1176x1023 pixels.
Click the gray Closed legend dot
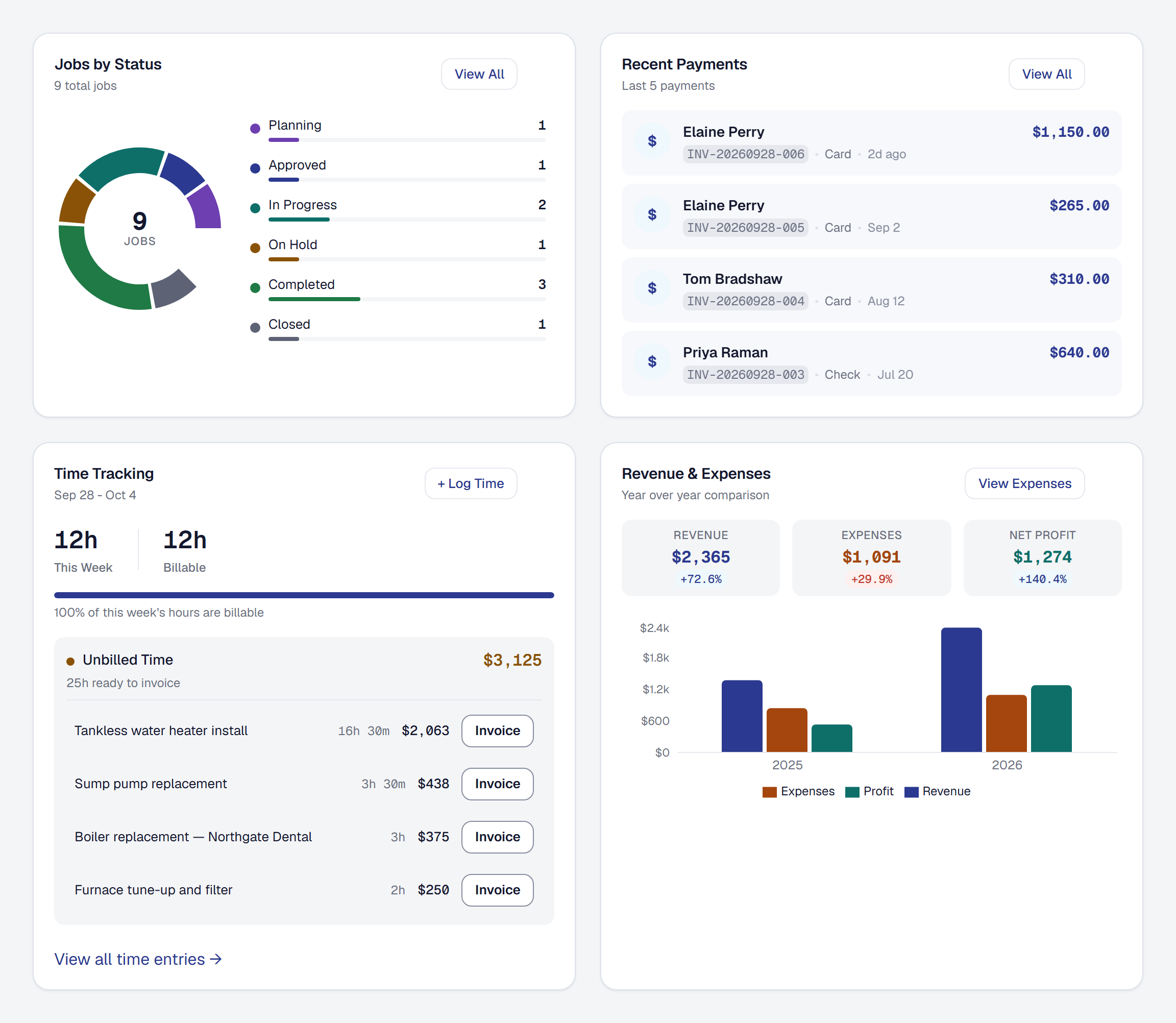pos(255,328)
